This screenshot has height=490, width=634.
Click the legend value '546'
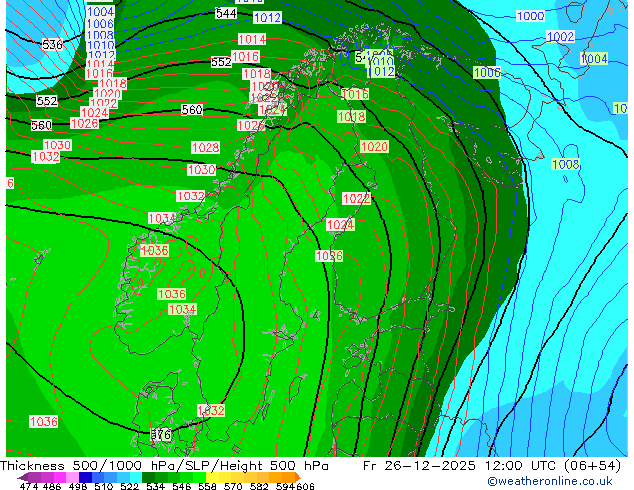pyautogui.click(x=181, y=486)
